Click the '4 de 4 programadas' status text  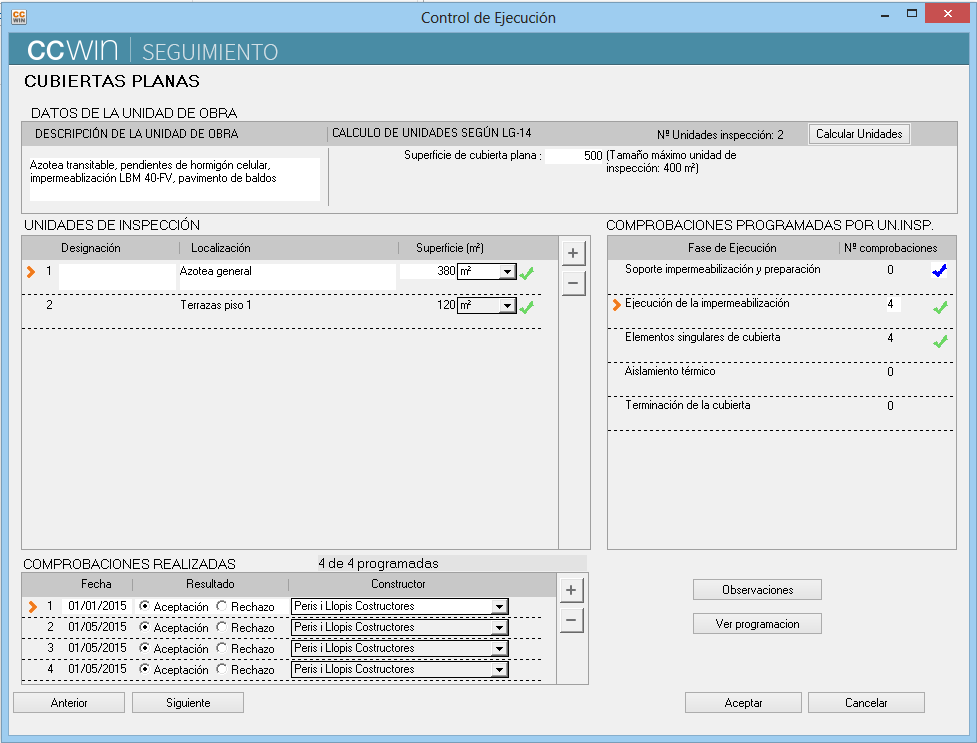pos(378,563)
